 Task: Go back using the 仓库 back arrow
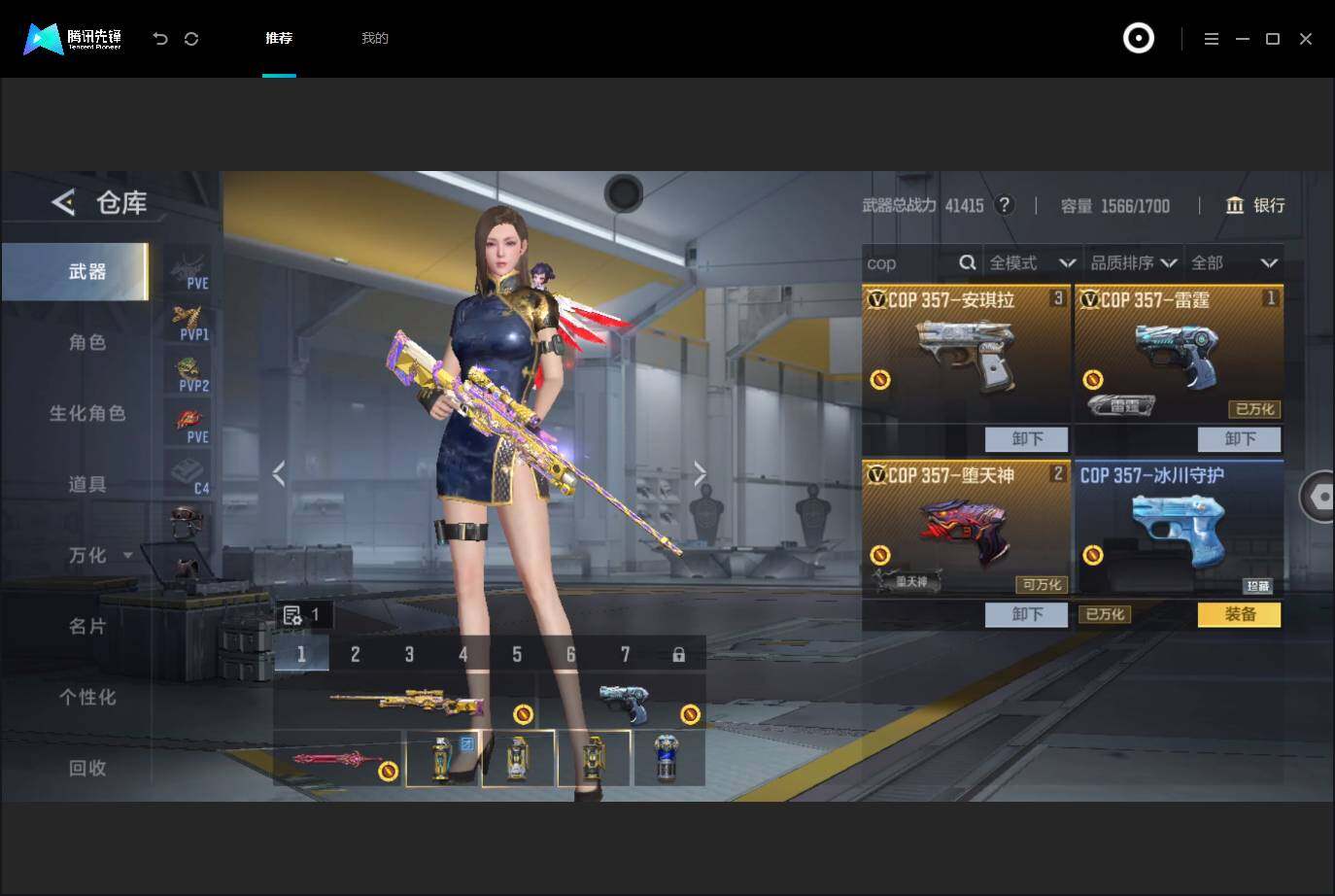pyautogui.click(x=63, y=202)
